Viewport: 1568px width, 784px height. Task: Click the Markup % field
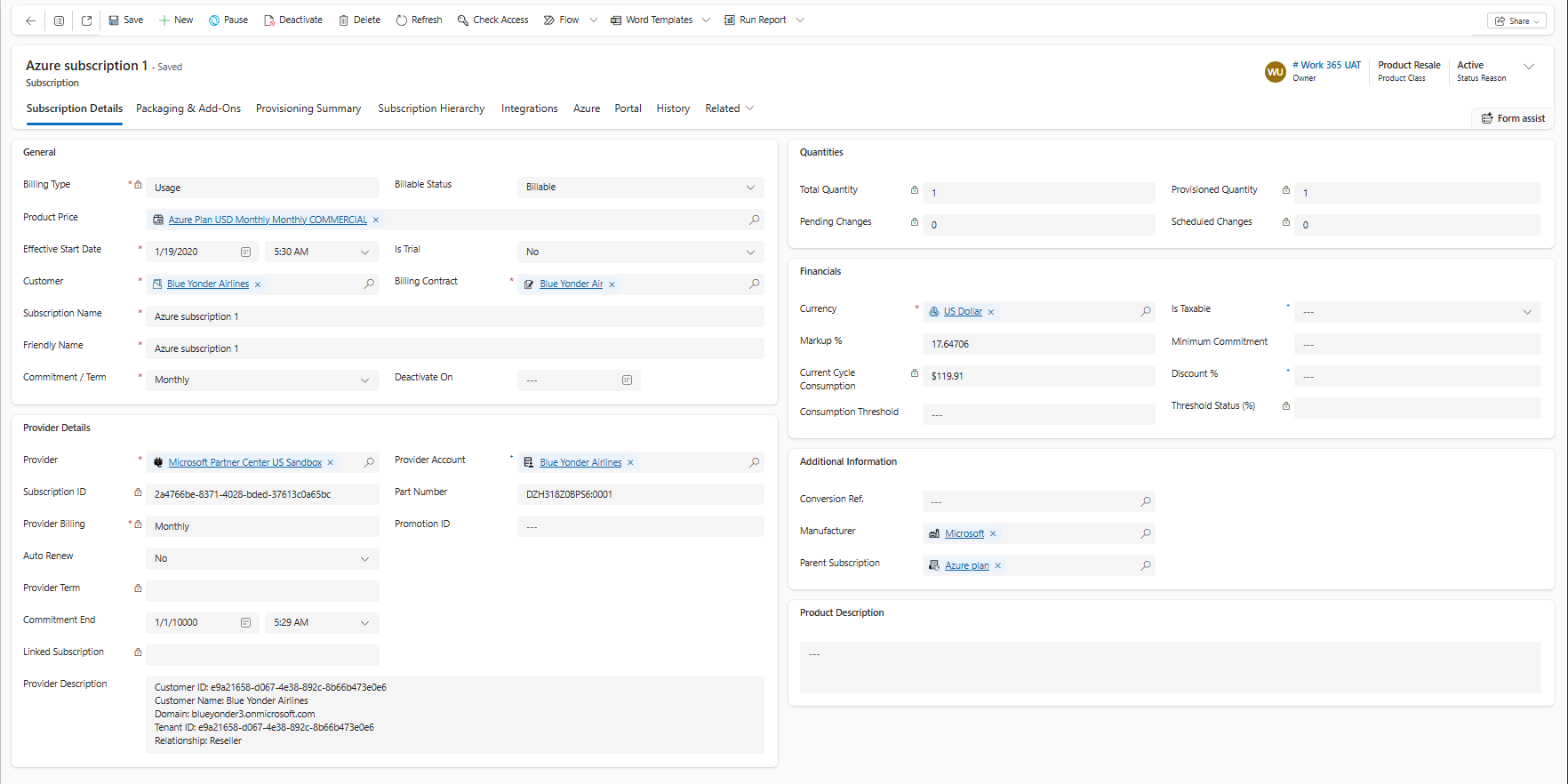1038,344
